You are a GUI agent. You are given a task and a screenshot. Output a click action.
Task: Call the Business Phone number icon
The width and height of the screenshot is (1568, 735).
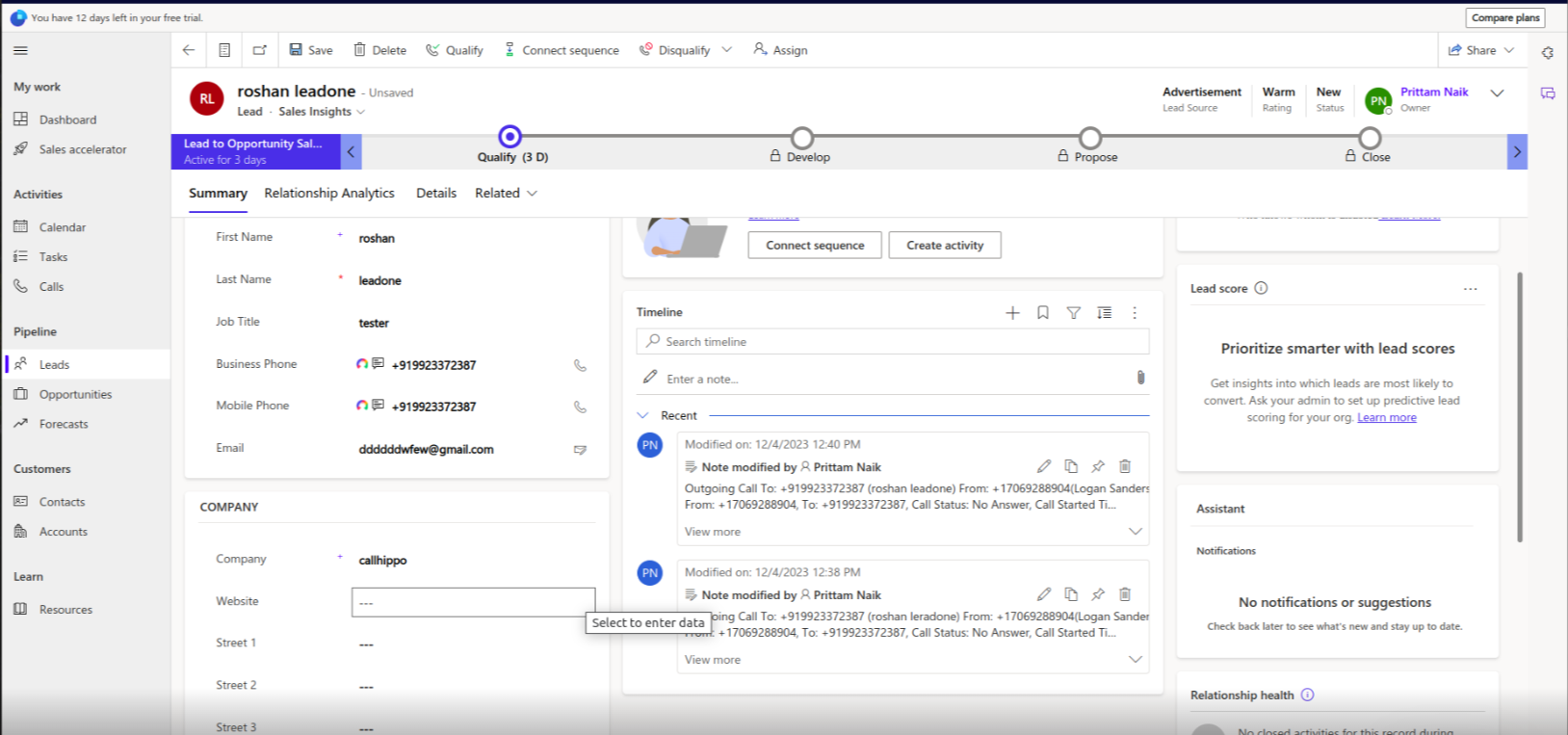580,365
